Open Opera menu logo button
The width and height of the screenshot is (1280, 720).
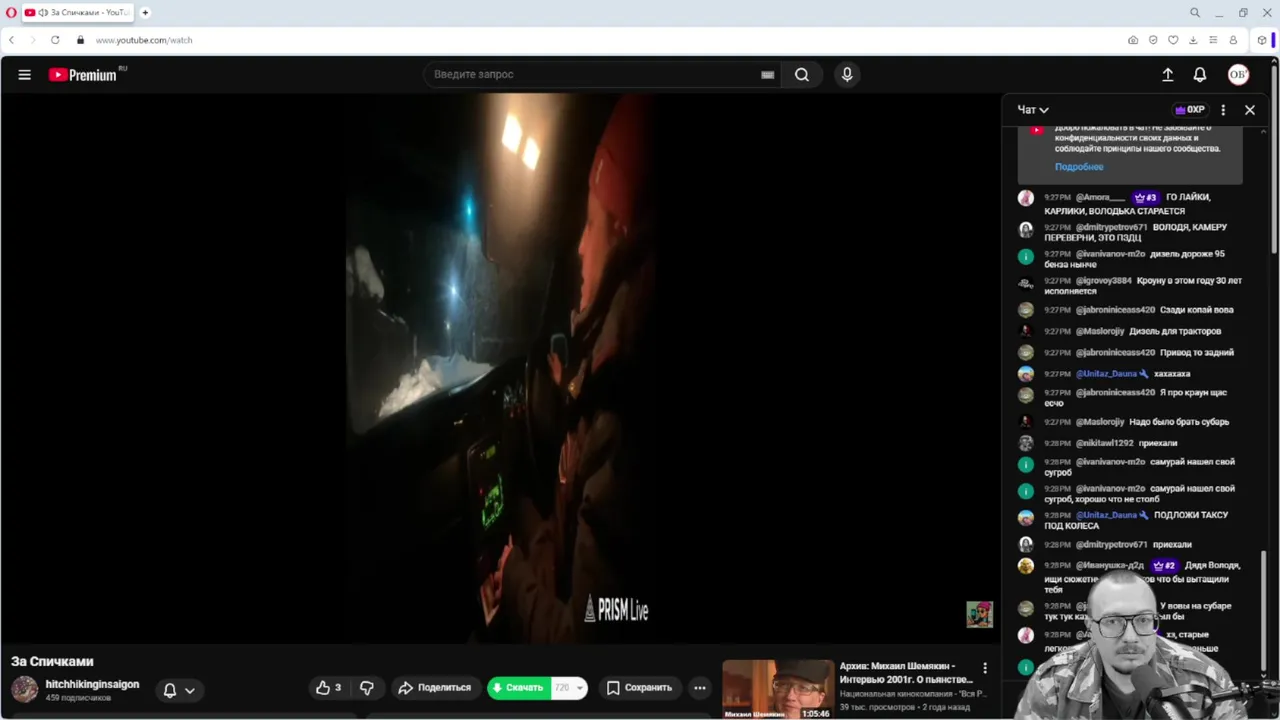point(11,13)
